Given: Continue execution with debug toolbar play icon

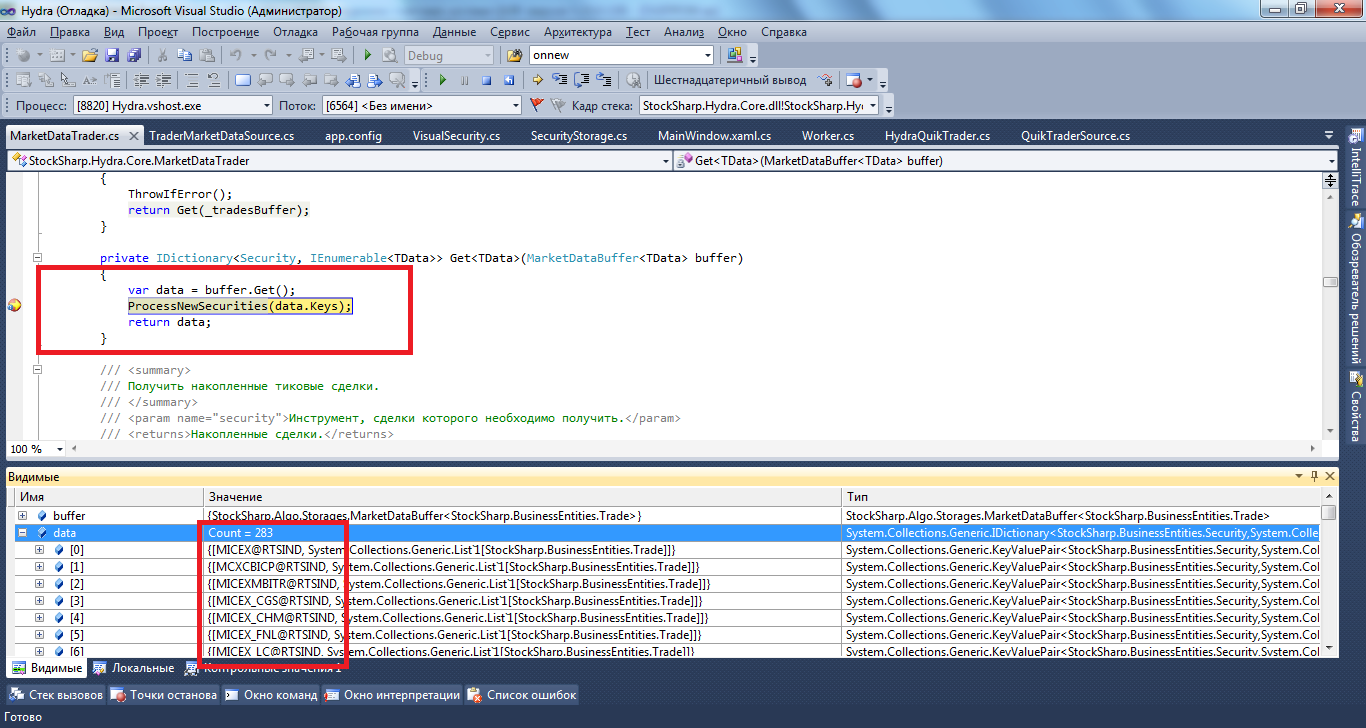Looking at the screenshot, I should pos(442,80).
